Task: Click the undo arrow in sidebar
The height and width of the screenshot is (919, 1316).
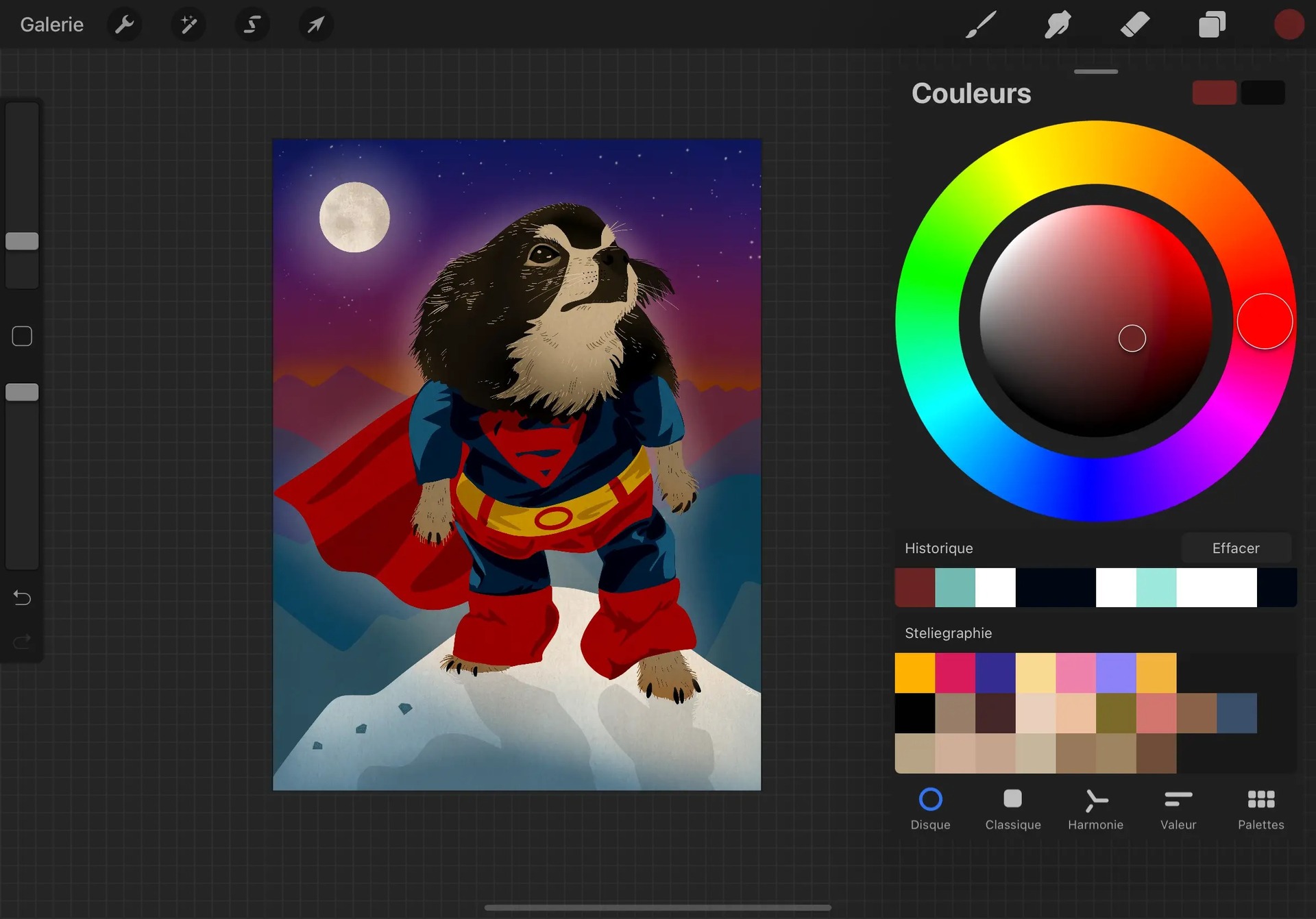Action: click(22, 598)
